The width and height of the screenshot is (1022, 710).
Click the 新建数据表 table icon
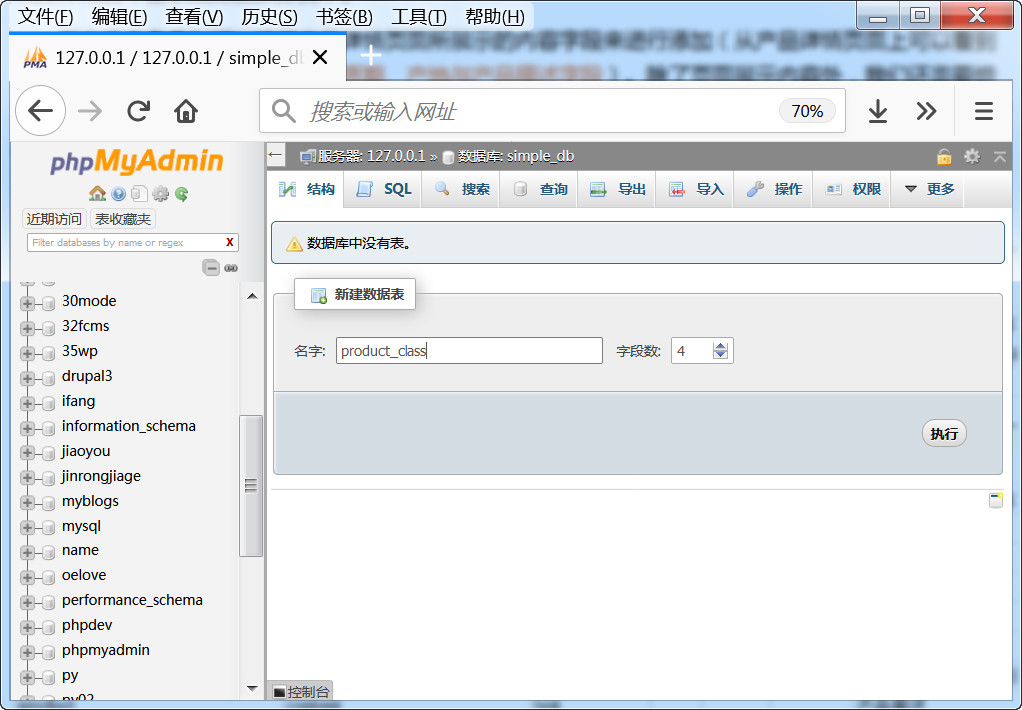coord(318,295)
